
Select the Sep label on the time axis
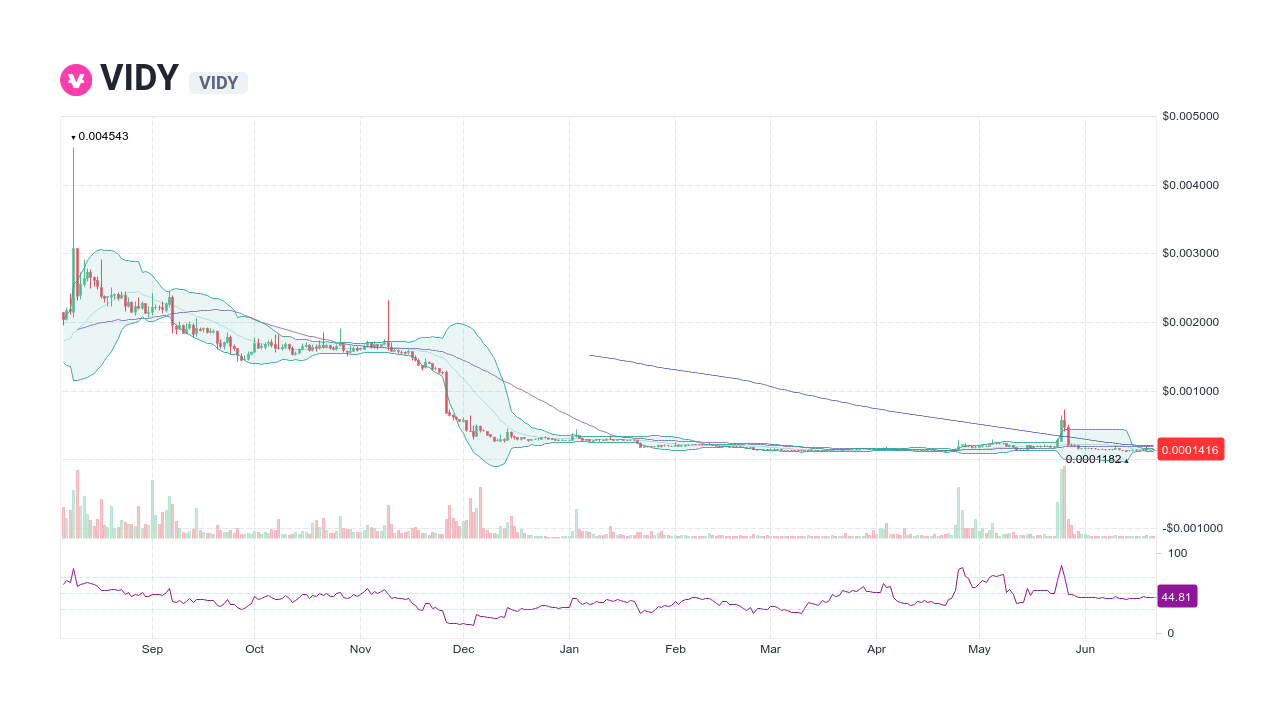pyautogui.click(x=152, y=649)
